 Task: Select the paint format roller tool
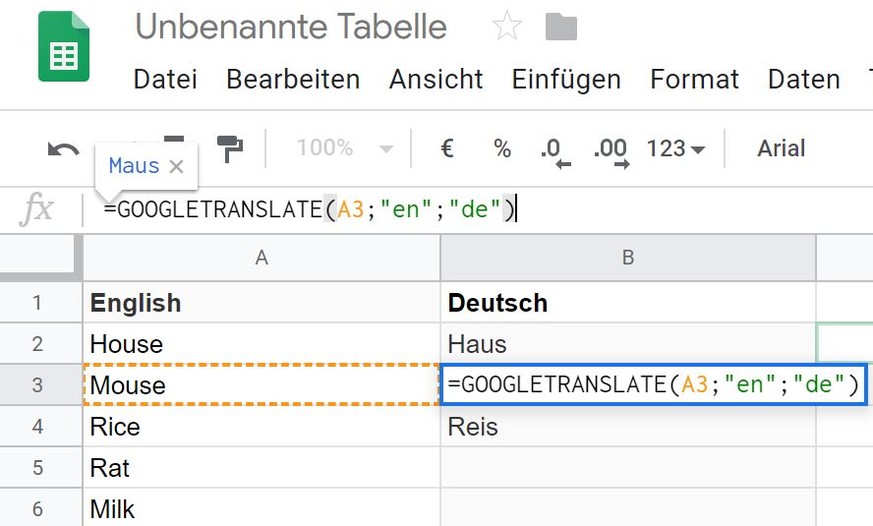tap(230, 149)
